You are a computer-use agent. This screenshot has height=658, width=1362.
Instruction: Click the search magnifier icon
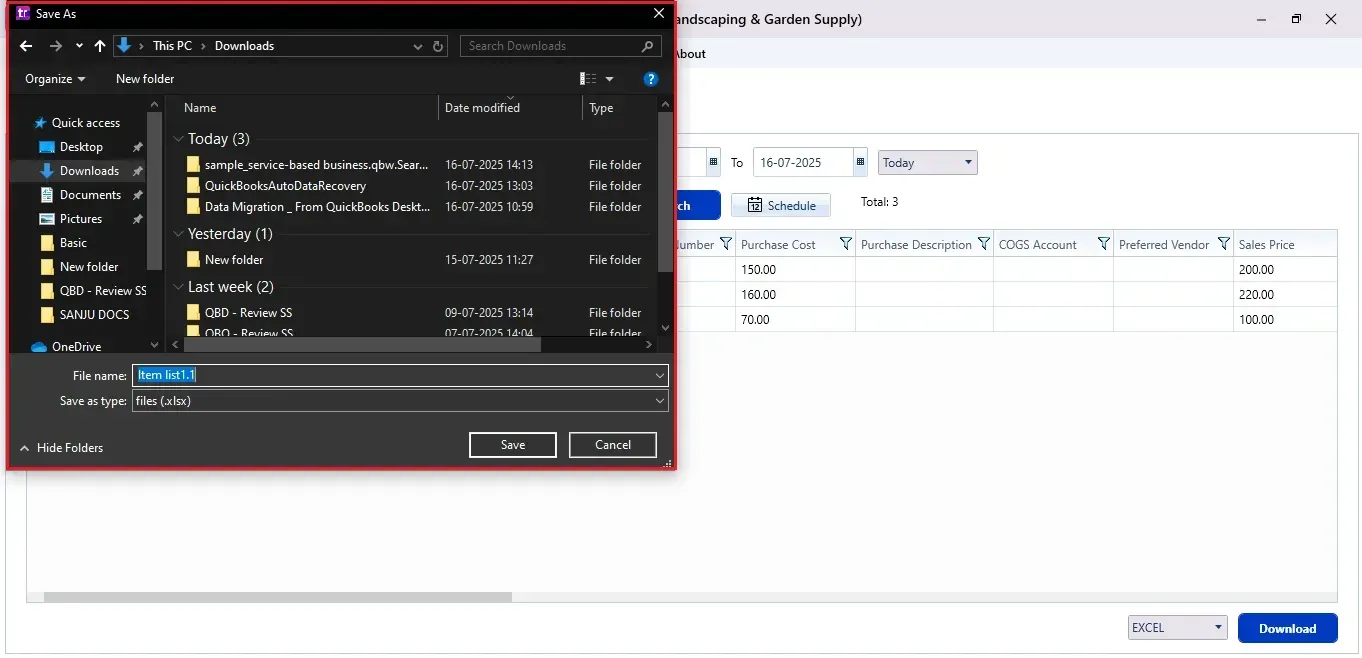point(649,46)
